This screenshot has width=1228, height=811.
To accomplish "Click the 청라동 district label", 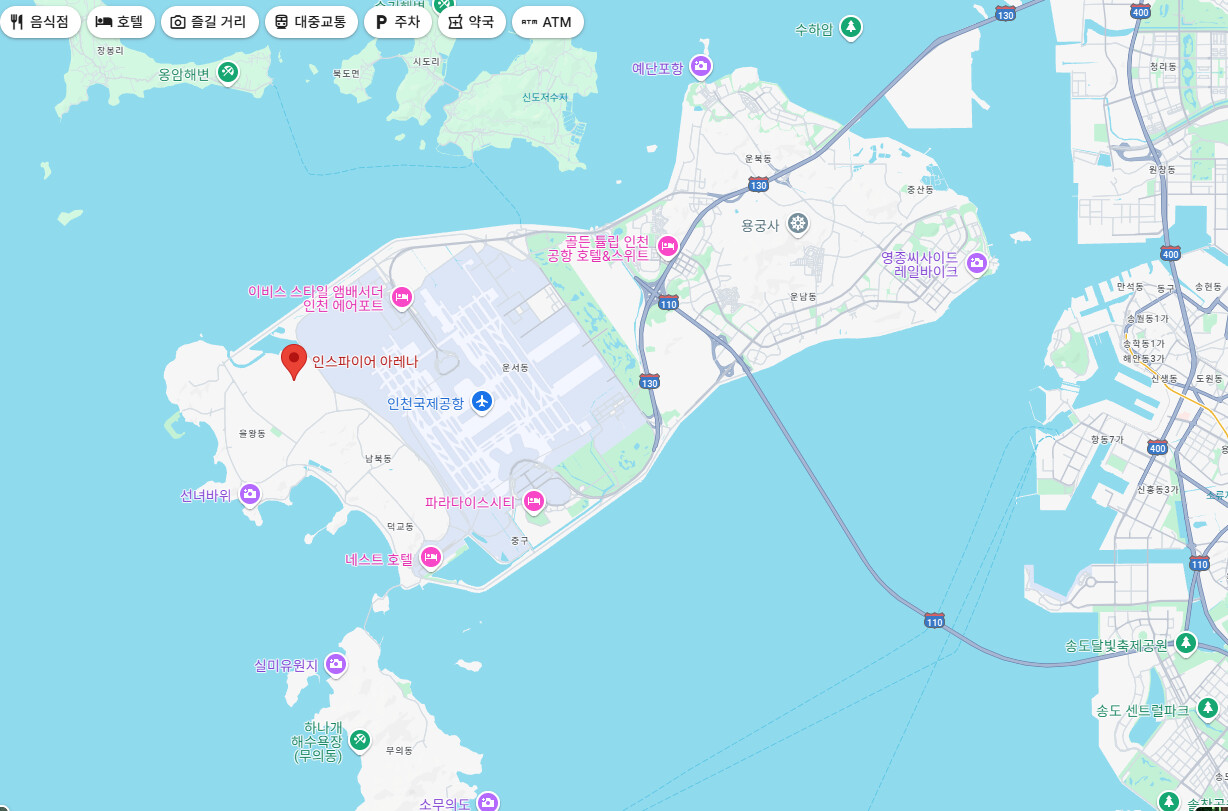I will click(x=1163, y=66).
